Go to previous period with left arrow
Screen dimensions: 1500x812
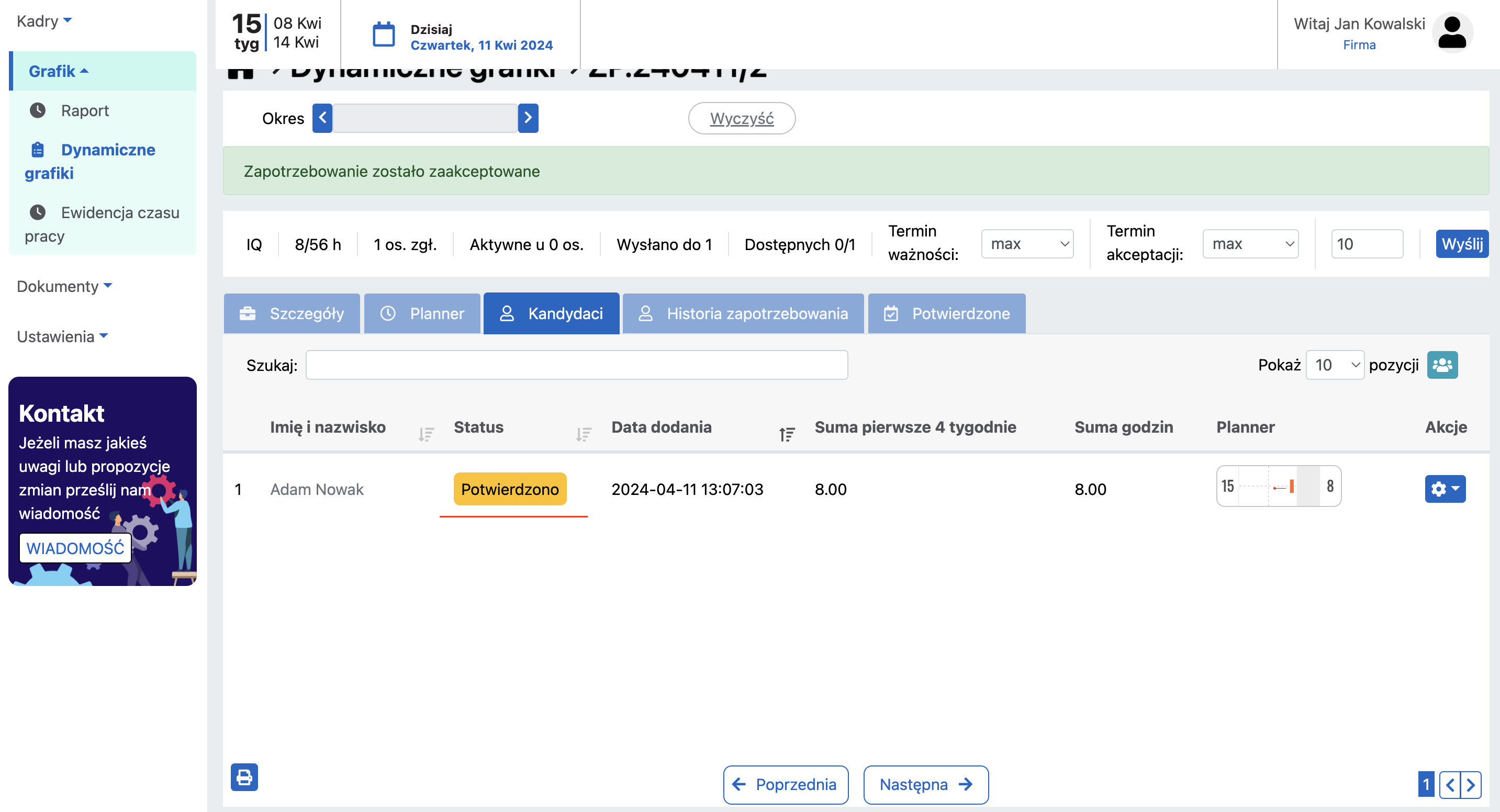click(x=322, y=118)
